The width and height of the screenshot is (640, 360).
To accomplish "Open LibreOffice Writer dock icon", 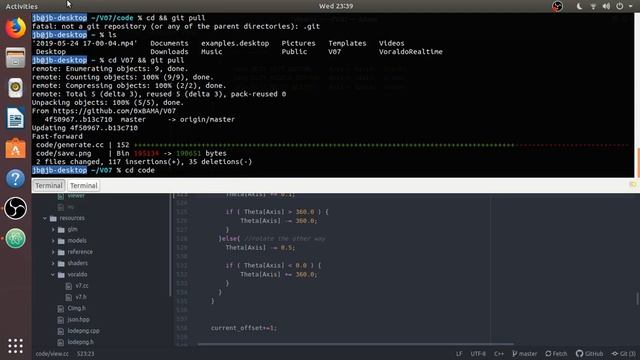I will tap(16, 118).
